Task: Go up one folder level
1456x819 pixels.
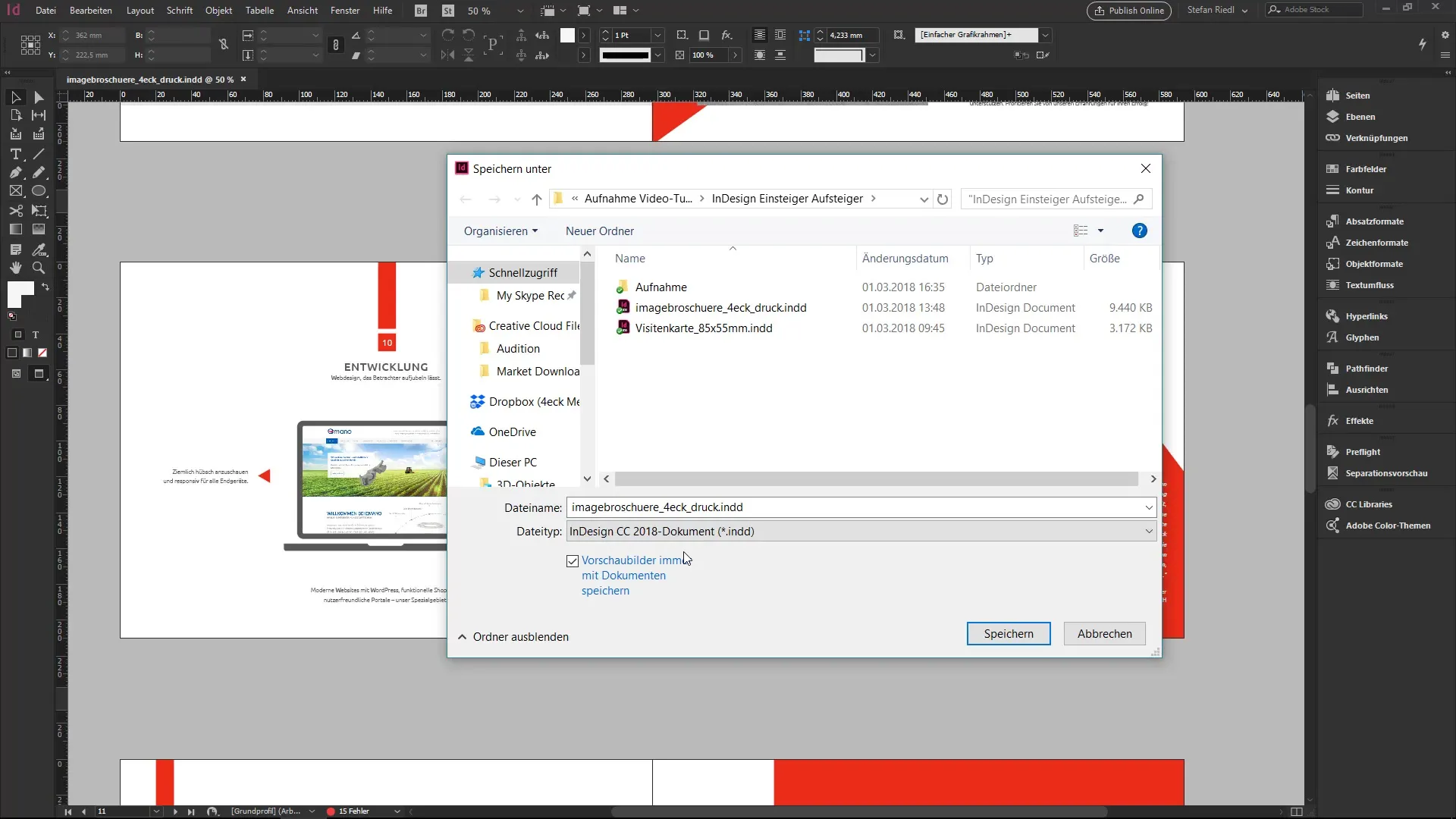Action: (x=536, y=199)
